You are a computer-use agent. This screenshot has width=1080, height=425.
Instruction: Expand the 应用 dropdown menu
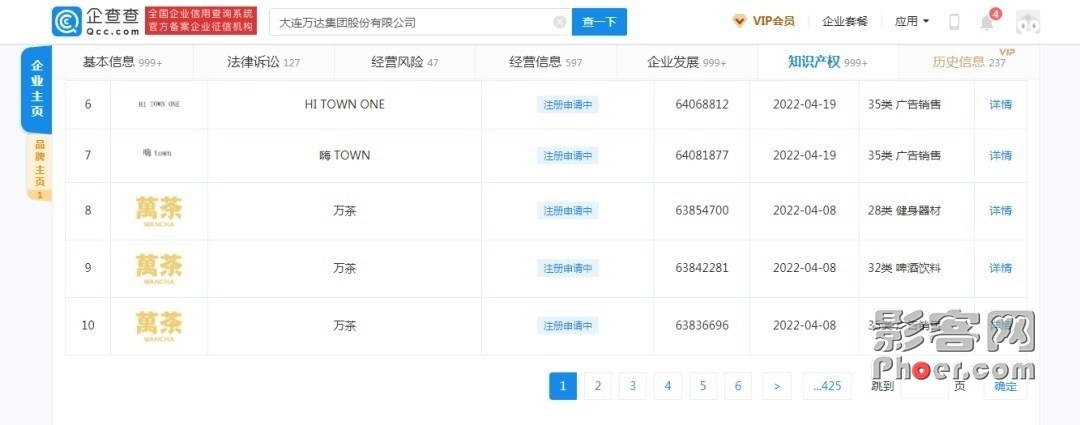(x=912, y=21)
